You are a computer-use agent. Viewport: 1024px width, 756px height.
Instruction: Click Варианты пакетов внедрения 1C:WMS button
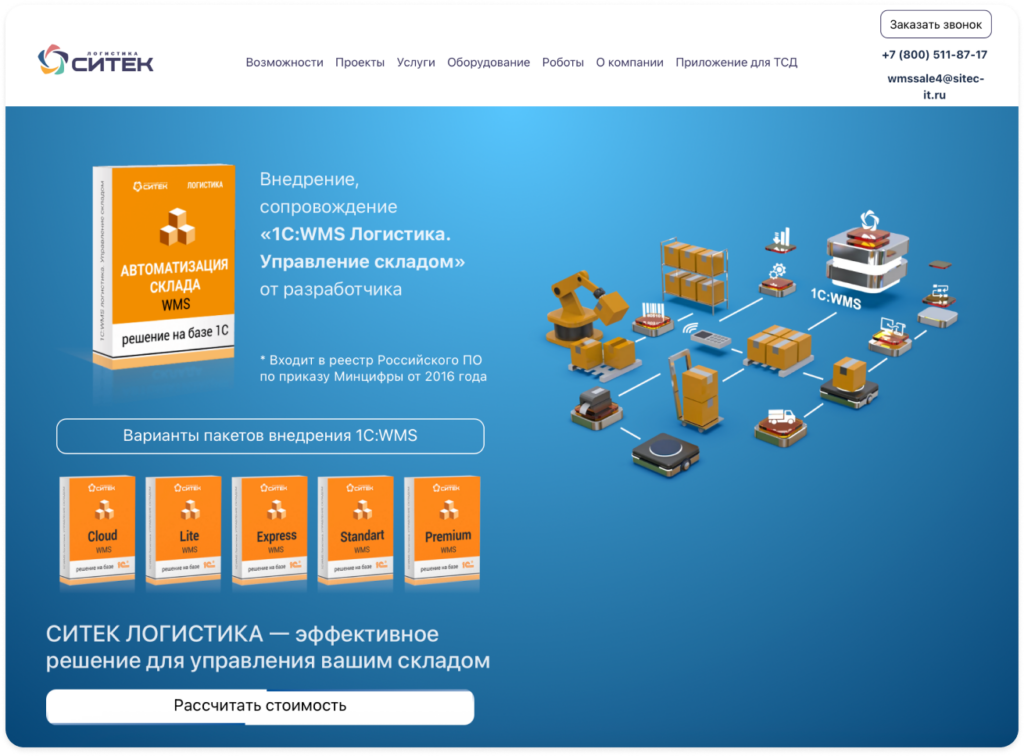(x=270, y=436)
